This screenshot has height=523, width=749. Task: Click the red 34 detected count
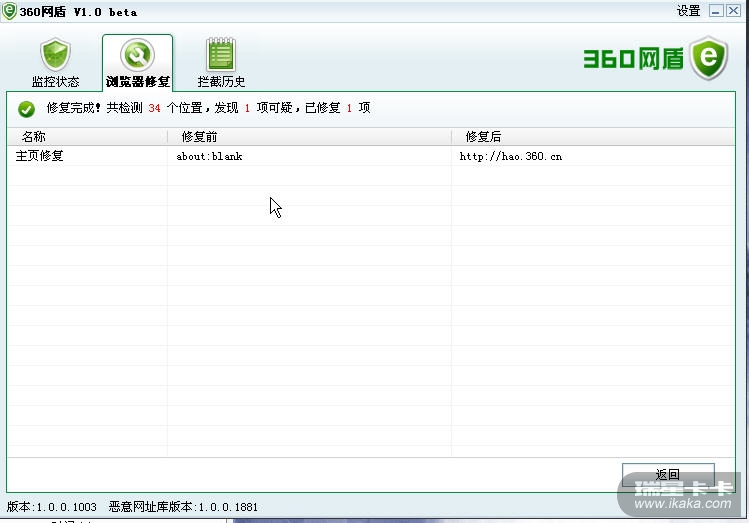click(x=154, y=108)
